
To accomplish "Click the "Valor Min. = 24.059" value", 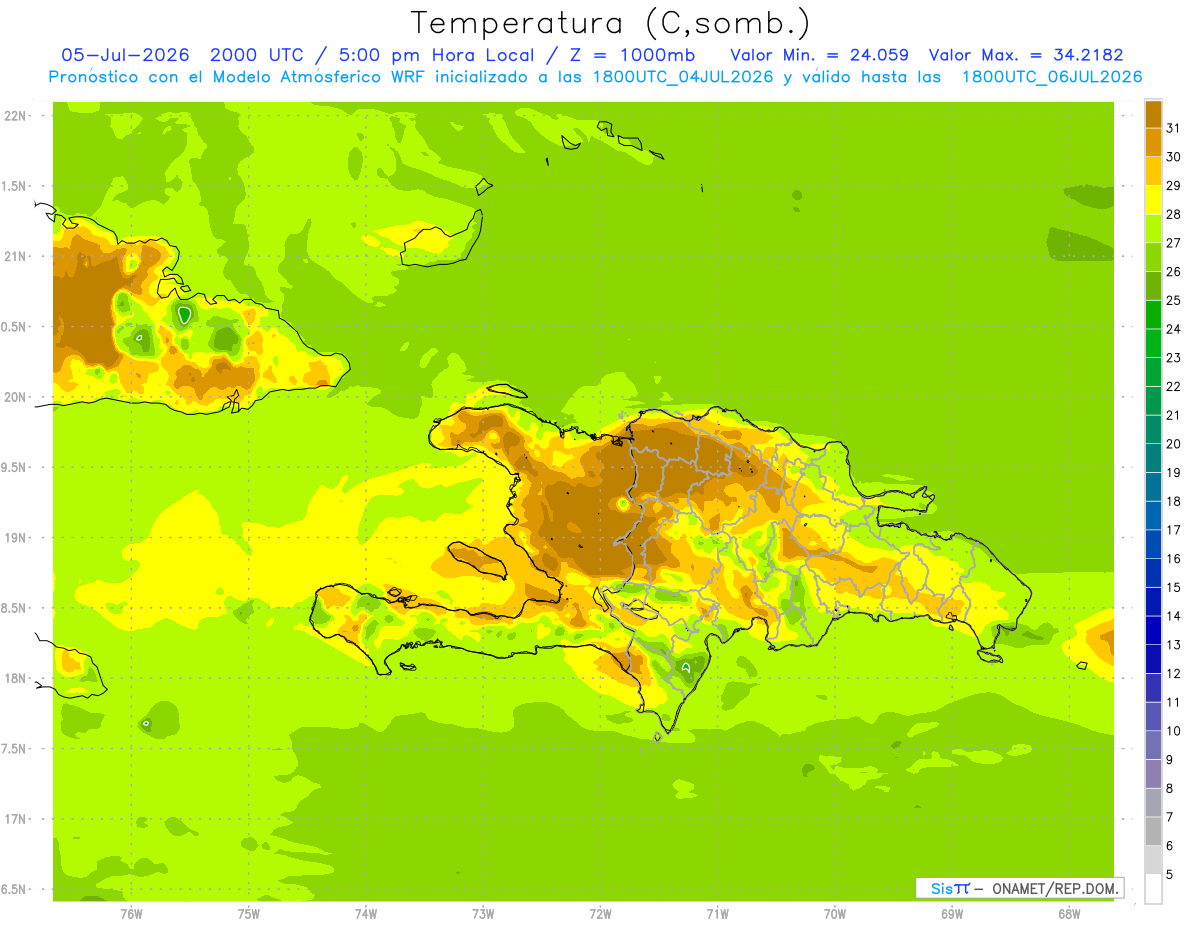I will 819,54.
